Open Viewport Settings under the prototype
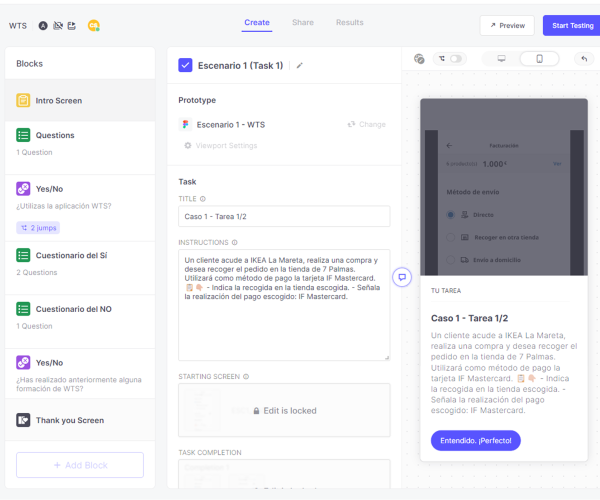The width and height of the screenshot is (600, 500). tap(221, 146)
